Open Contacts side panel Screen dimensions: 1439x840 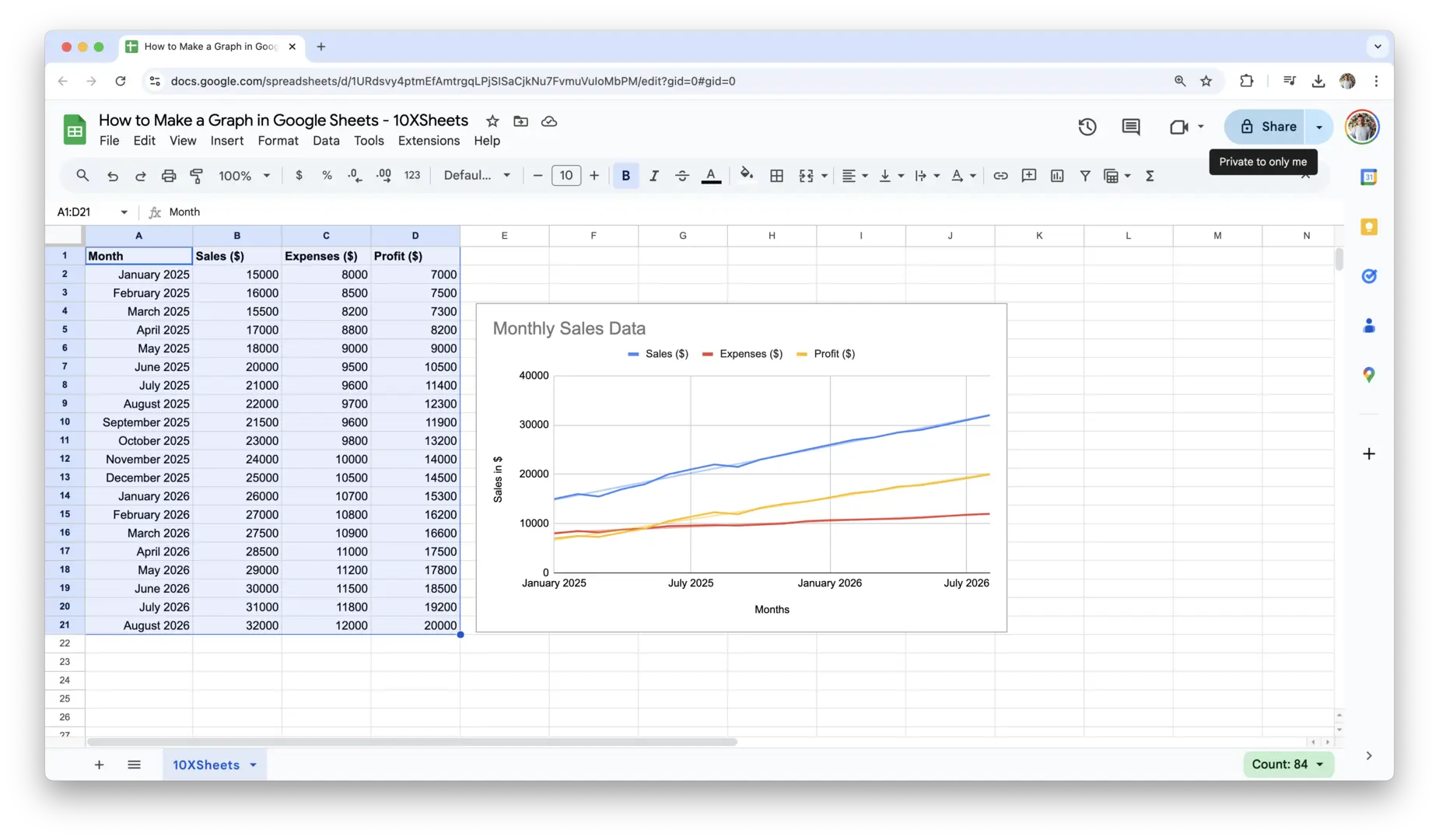pos(1369,326)
